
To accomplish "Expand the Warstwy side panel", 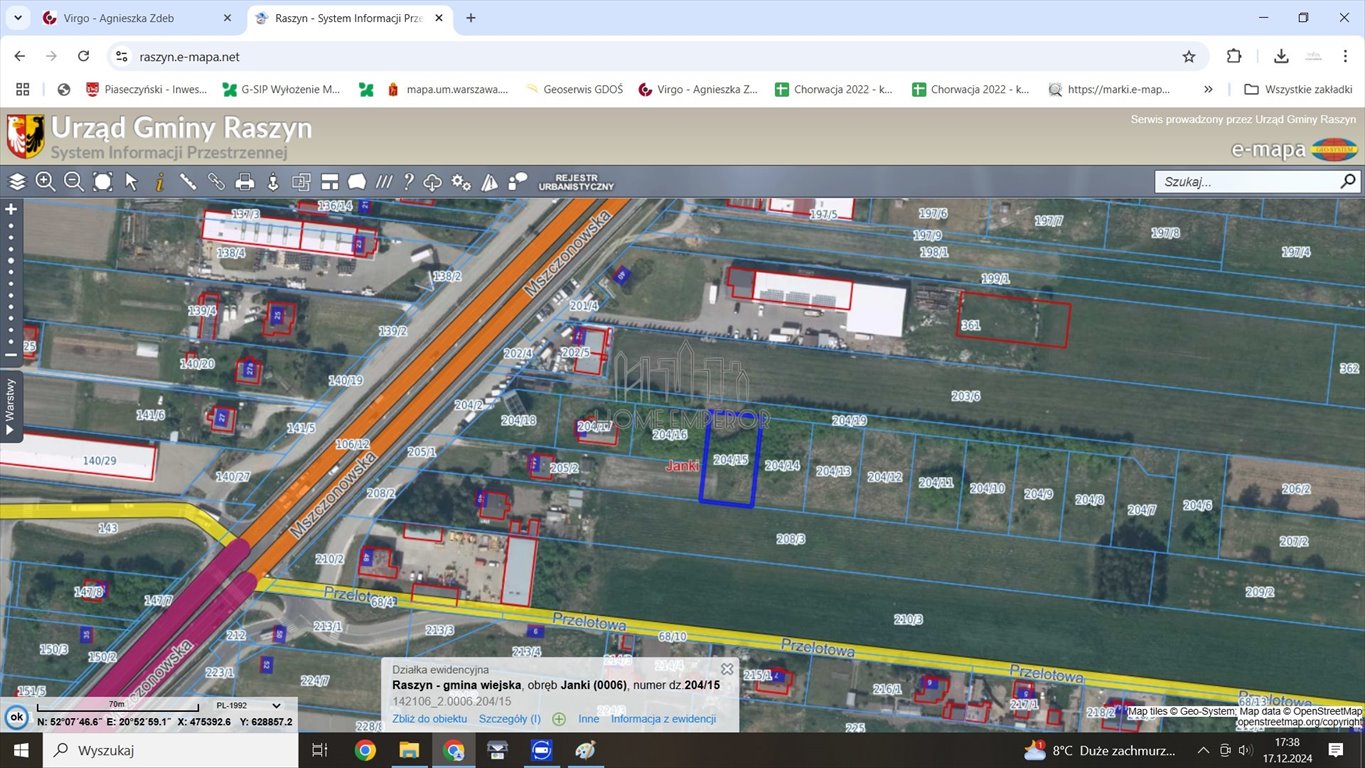I will (x=10, y=405).
